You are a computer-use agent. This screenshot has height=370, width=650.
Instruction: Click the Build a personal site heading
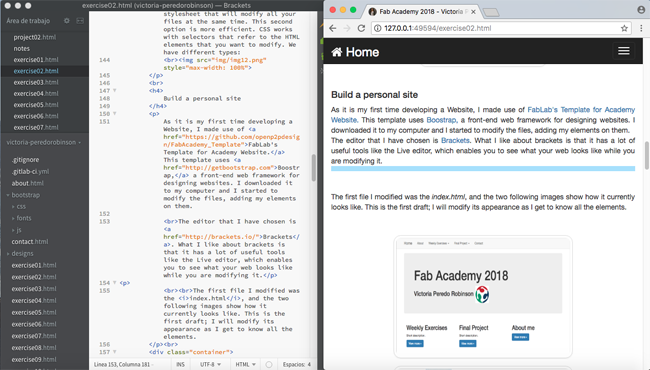[374, 95]
